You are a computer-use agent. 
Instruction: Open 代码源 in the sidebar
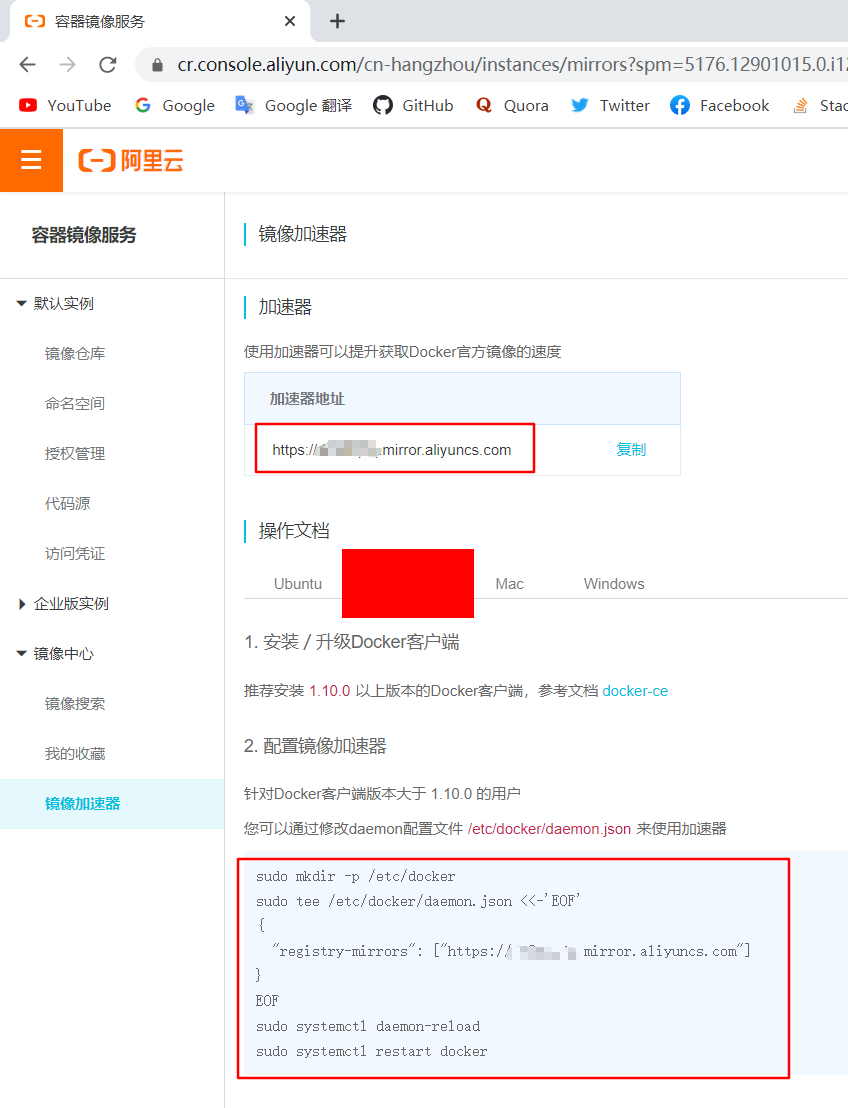(68, 503)
